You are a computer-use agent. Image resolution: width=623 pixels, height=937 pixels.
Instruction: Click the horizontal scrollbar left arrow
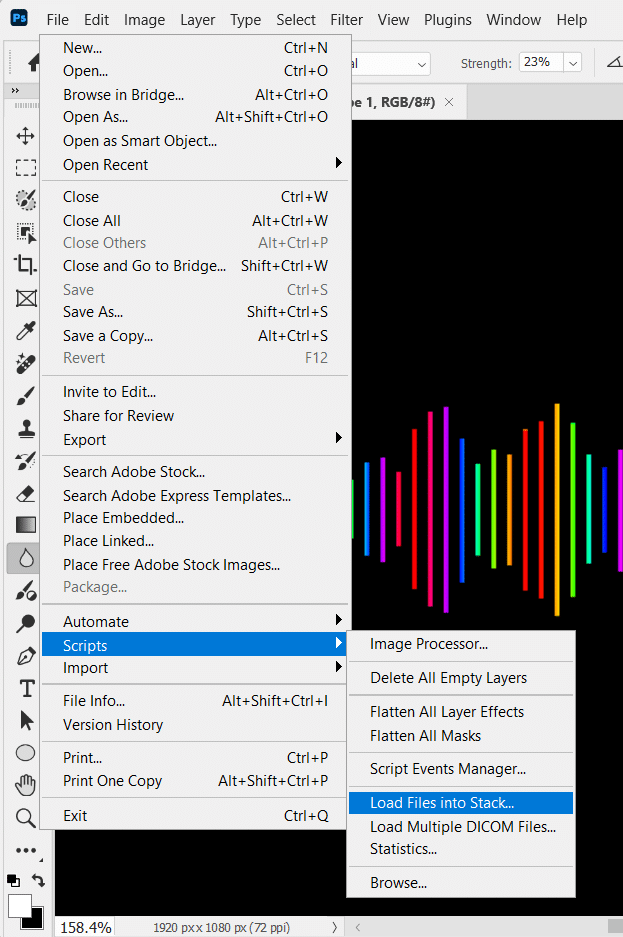(358, 927)
